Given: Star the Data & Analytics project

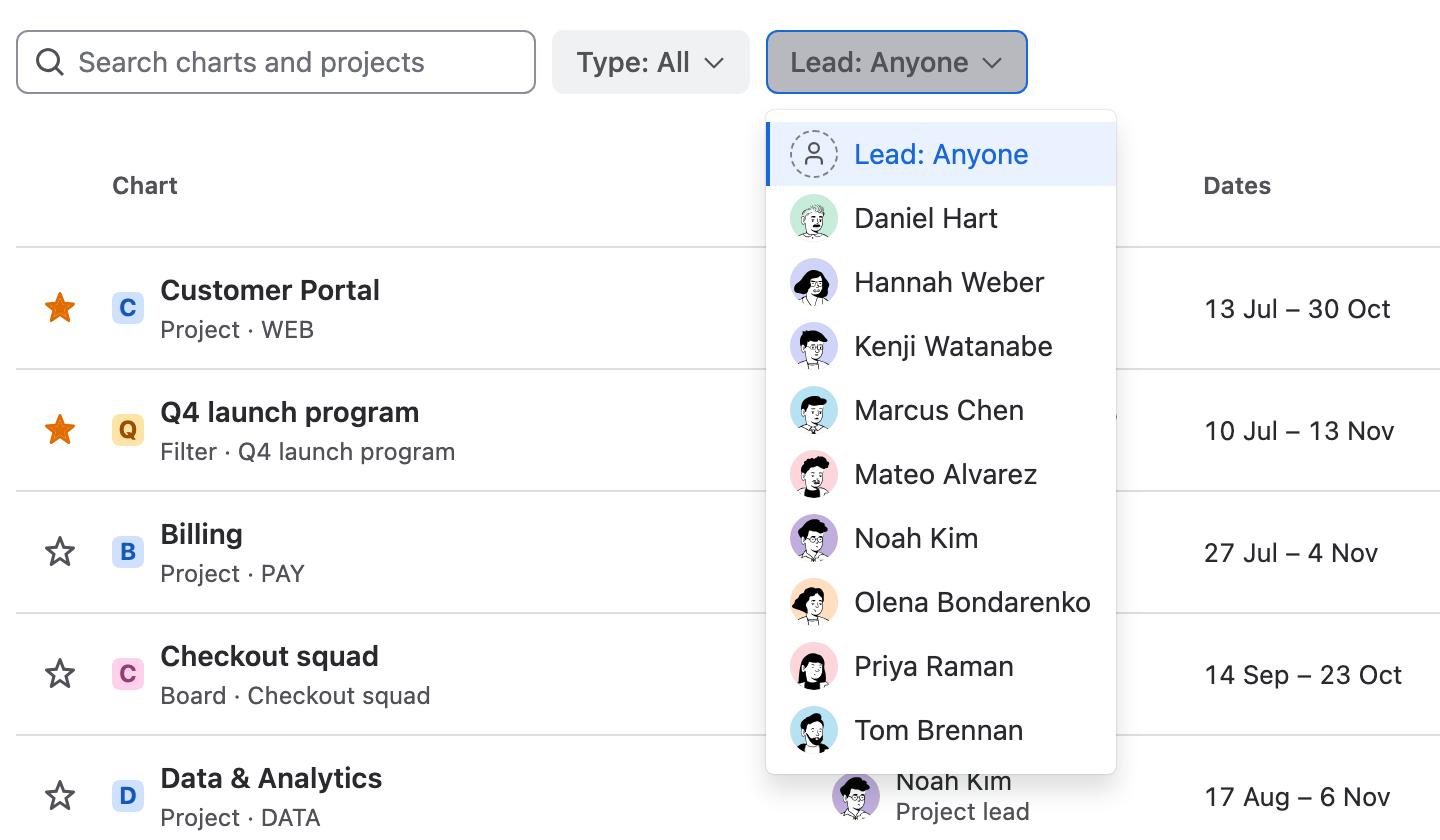Looking at the screenshot, I should [60, 796].
